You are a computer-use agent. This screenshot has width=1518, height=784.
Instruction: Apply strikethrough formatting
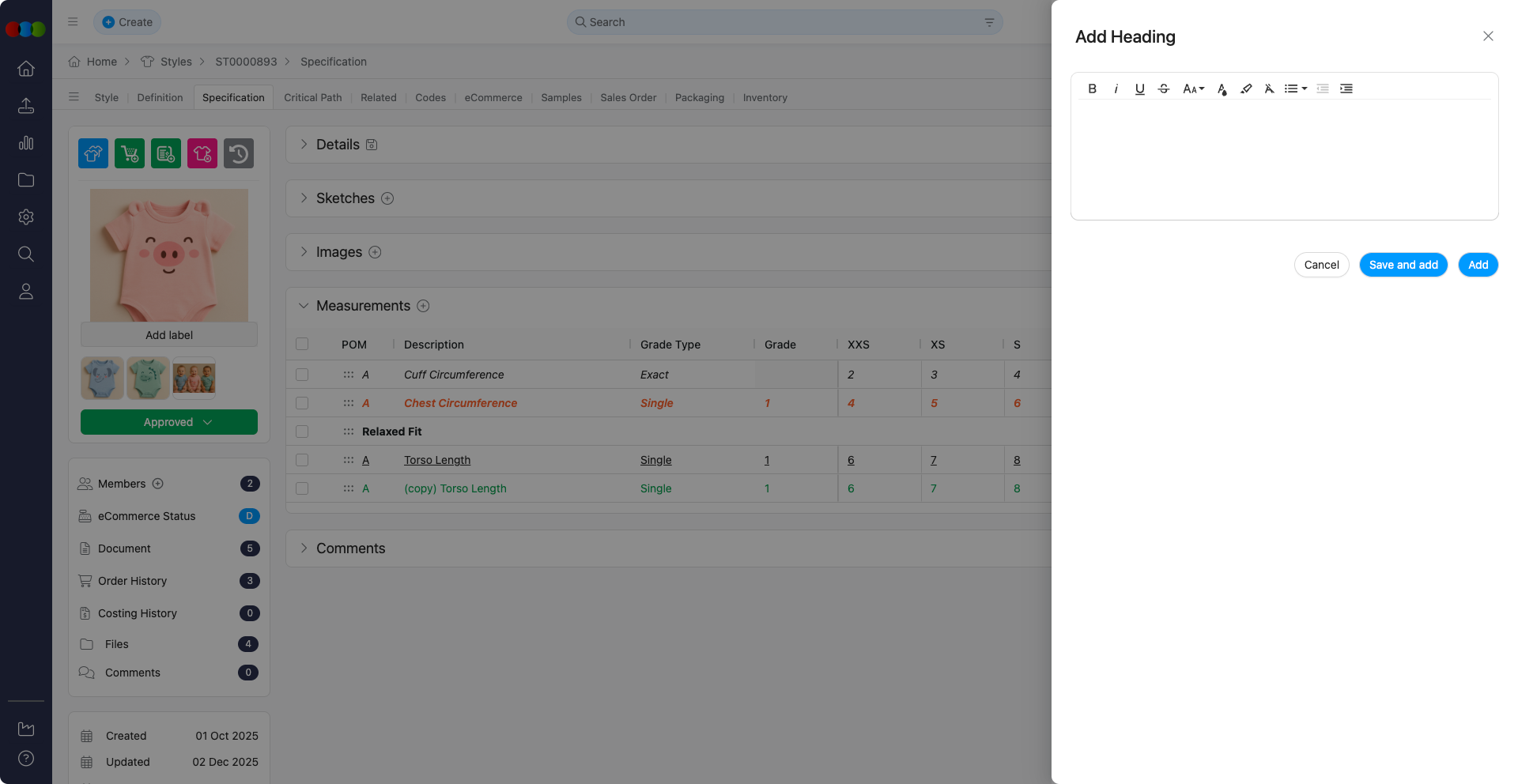[1163, 89]
